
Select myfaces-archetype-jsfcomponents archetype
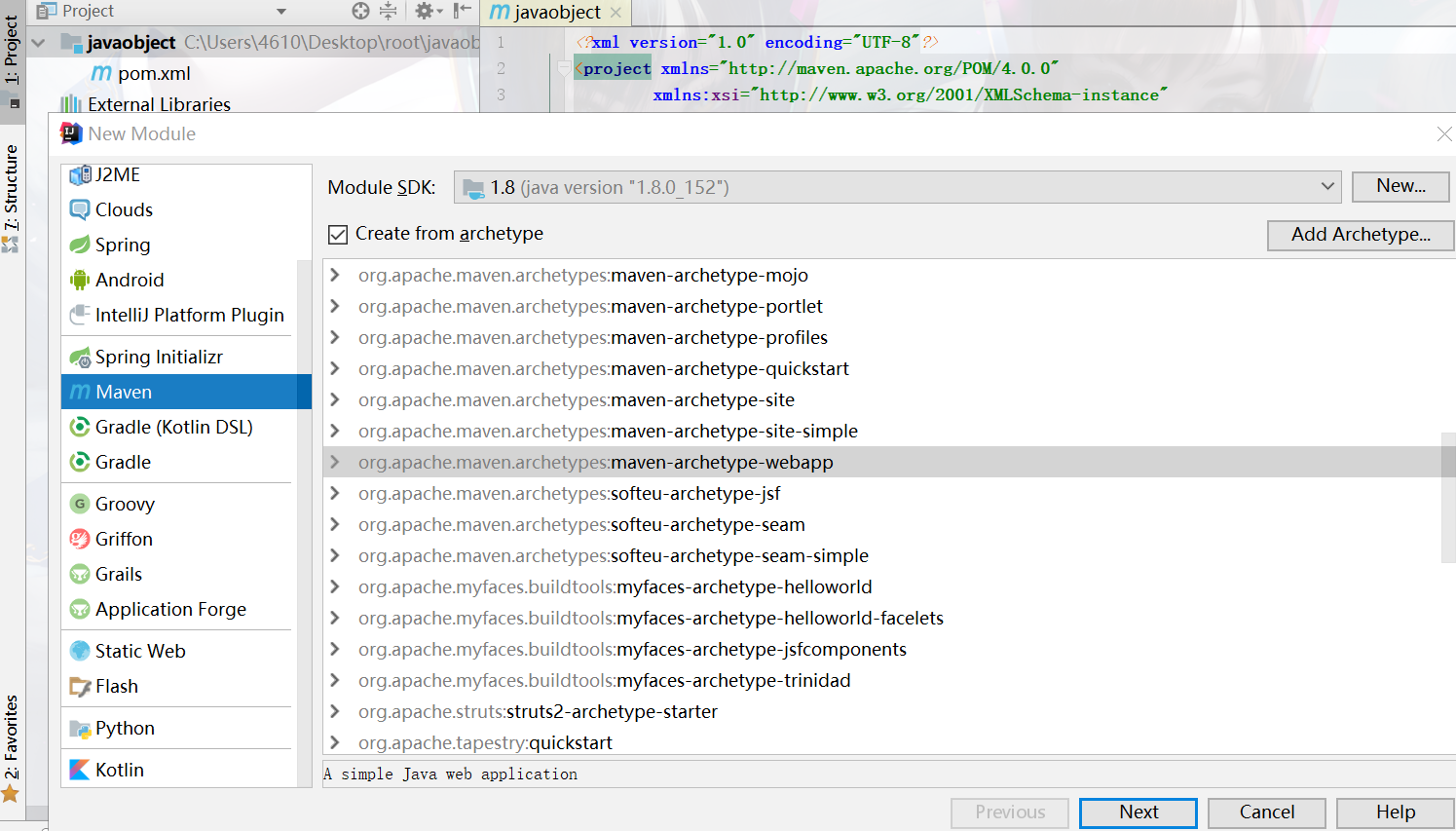[x=882, y=649]
